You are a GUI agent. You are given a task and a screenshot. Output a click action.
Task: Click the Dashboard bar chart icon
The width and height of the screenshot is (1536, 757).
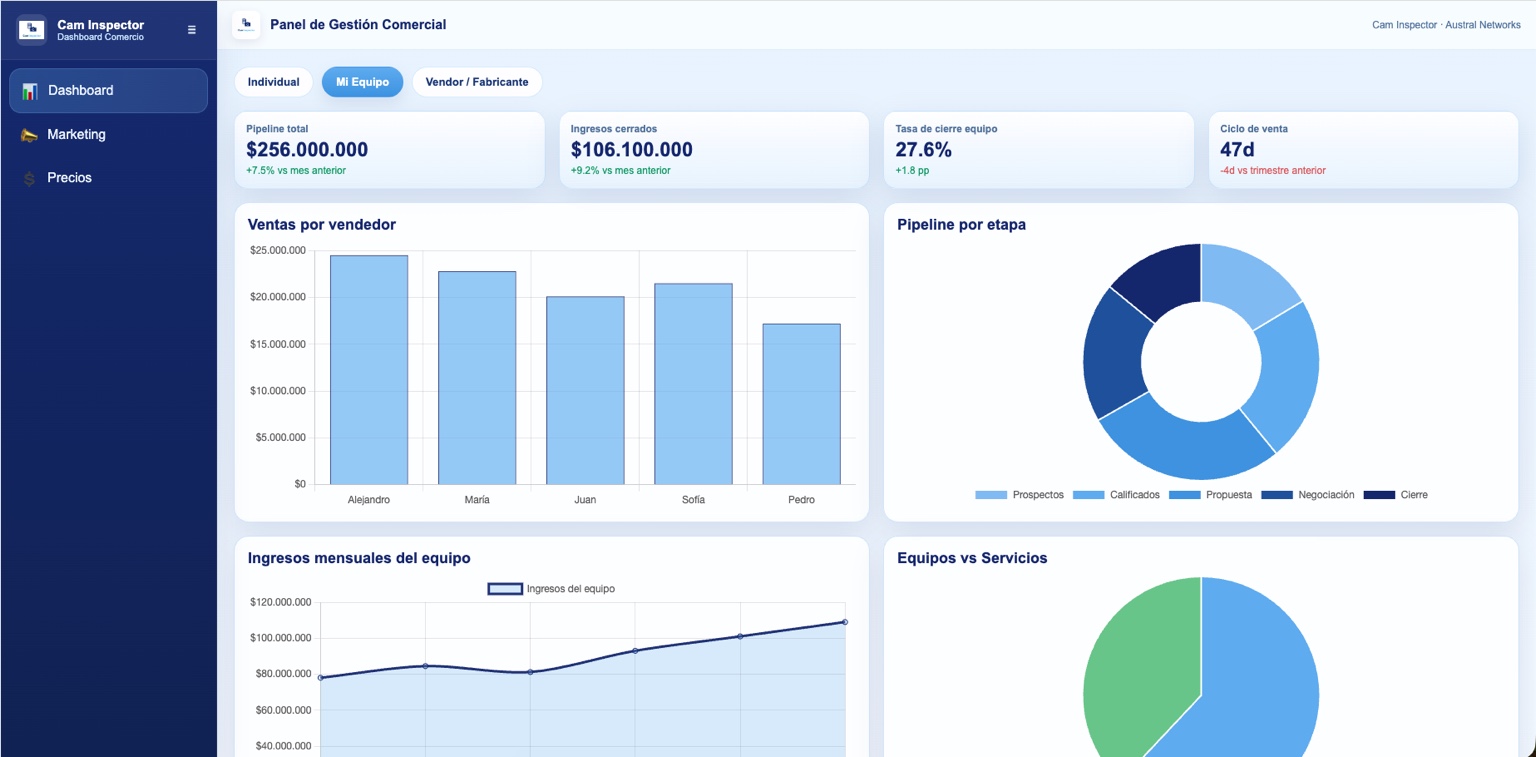[x=30, y=91]
